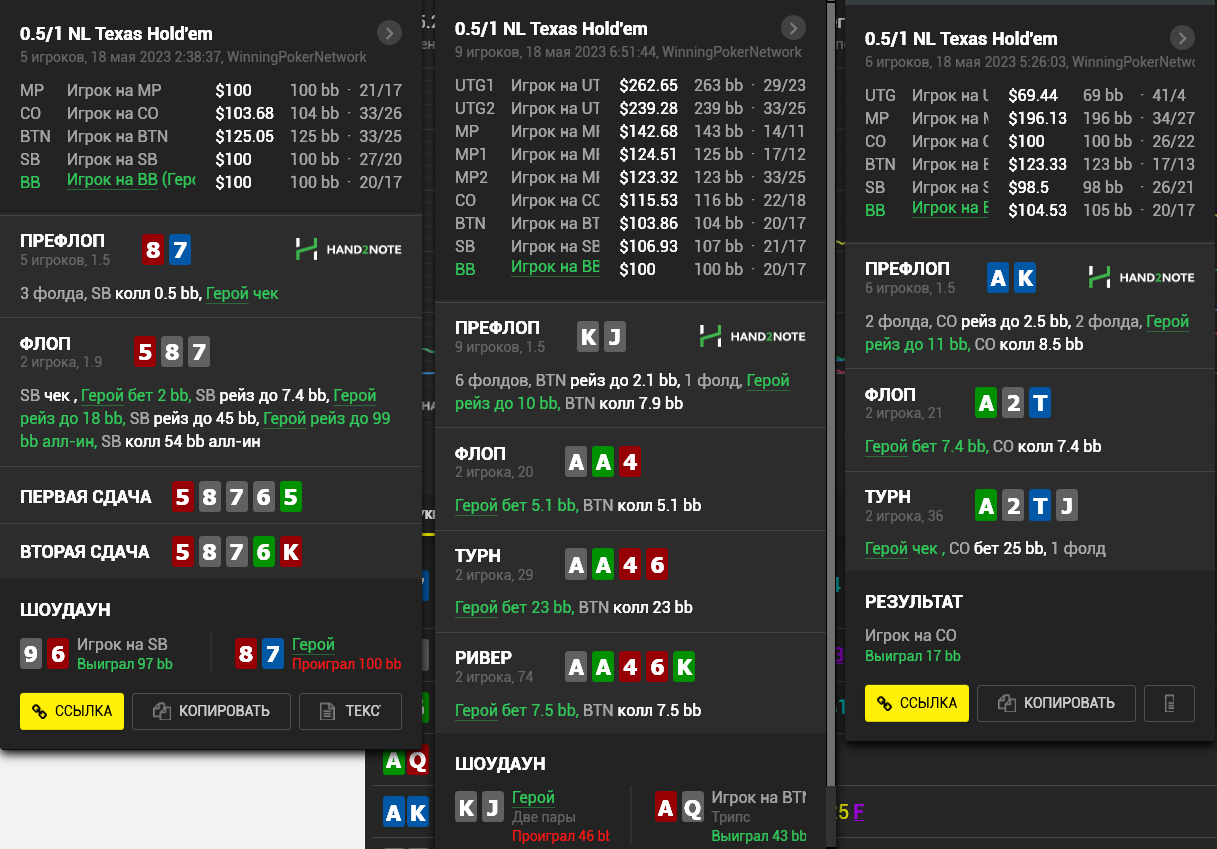
Task: Click the 5-player hand title '0.5/1 NL Texas Hold'em'
Action: (116, 33)
